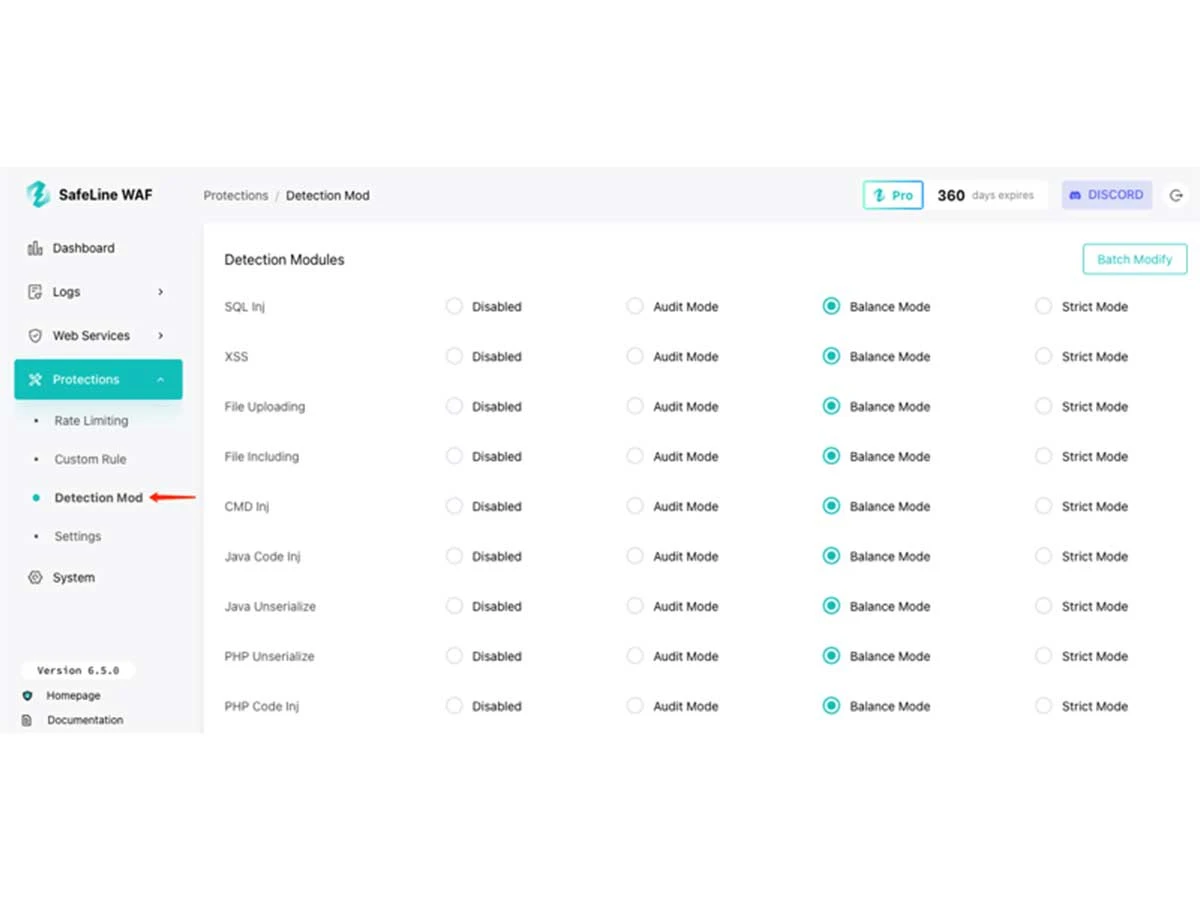Set PHP Code Inj to Strict Mode
The width and height of the screenshot is (1200, 900).
pyautogui.click(x=1043, y=706)
